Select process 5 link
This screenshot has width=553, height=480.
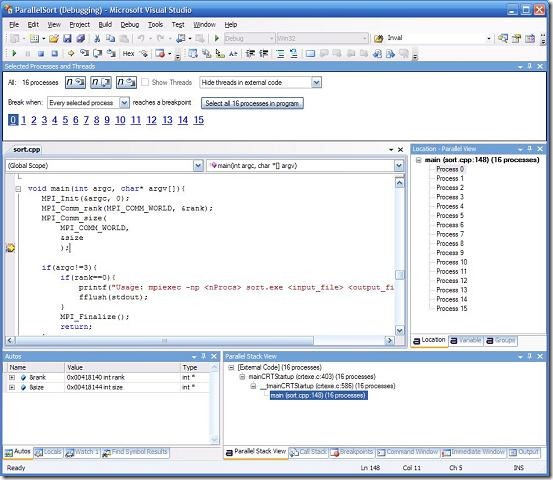coord(65,120)
